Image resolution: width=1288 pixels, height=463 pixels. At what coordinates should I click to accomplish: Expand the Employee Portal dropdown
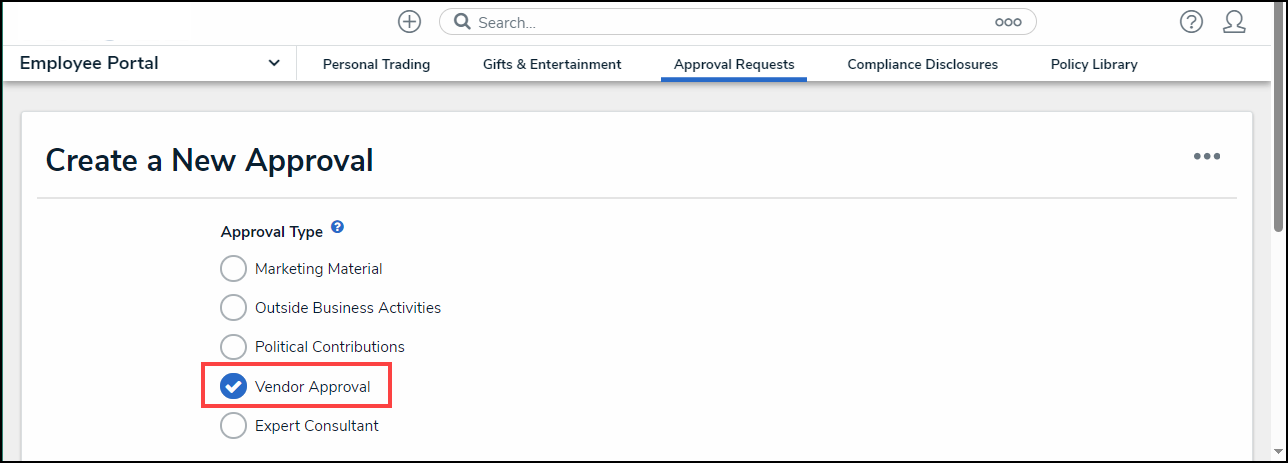click(274, 64)
